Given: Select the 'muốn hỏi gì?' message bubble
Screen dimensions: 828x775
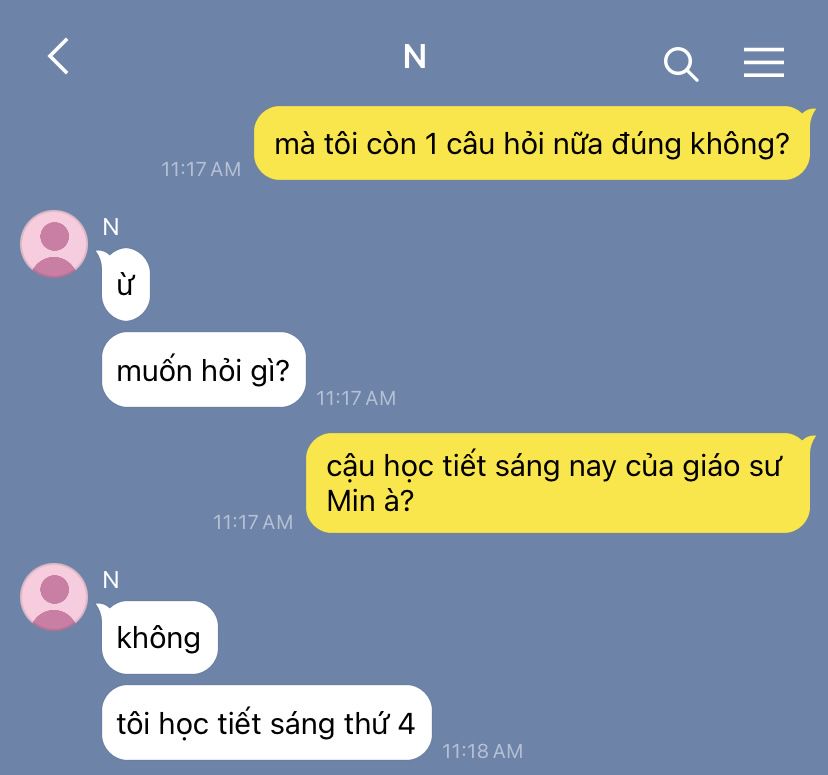Looking at the screenshot, I should pos(203,370).
